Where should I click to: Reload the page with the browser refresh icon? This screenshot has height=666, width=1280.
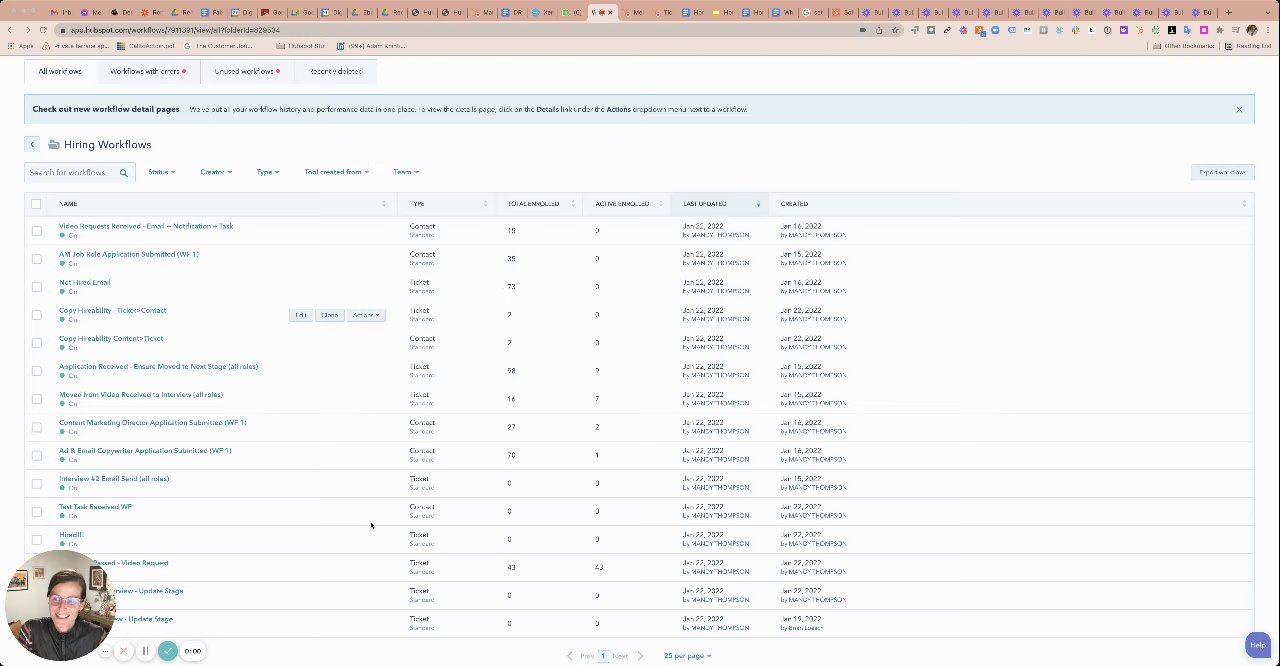pos(44,30)
